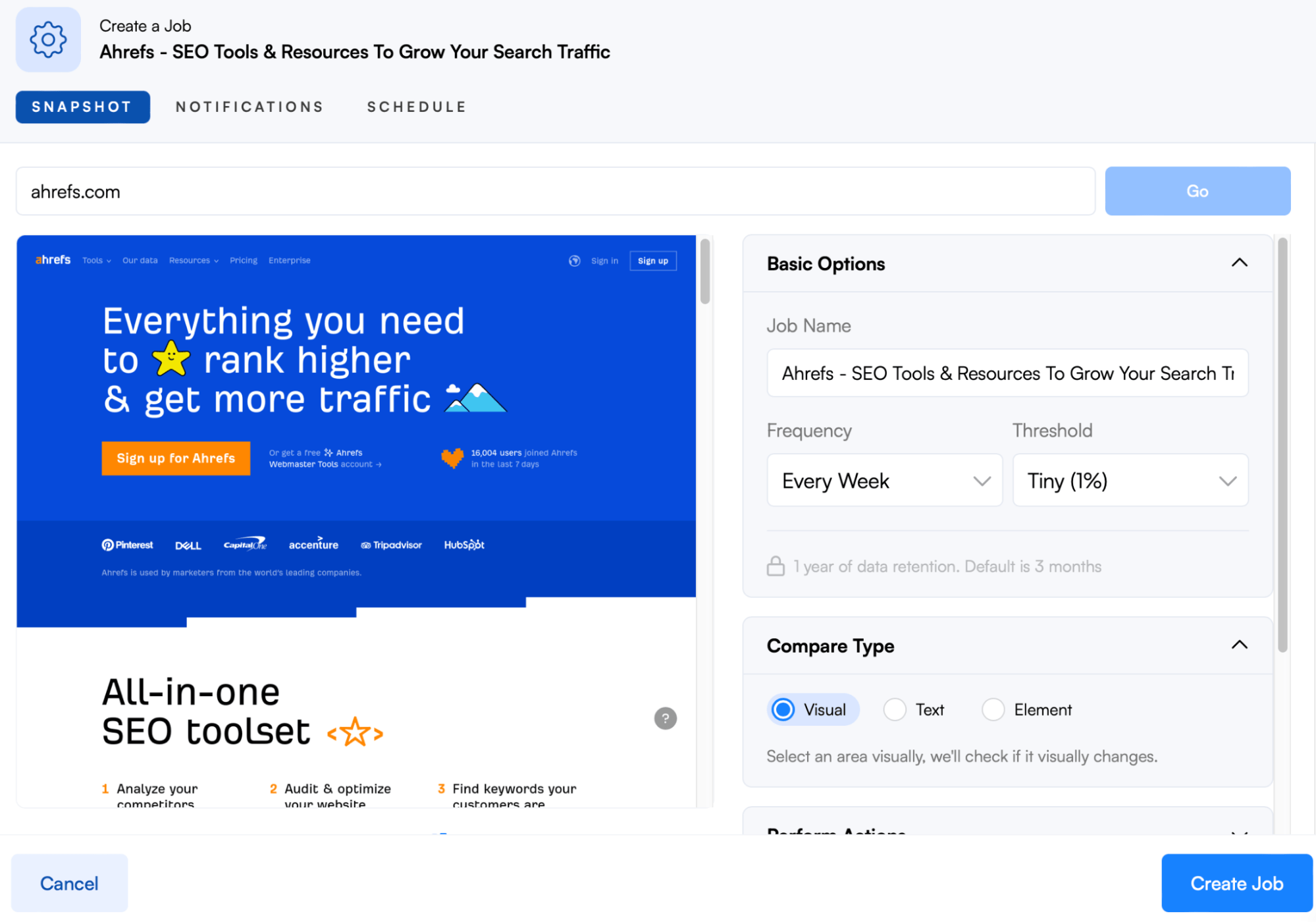
Task: Click the gear icon beside Create a Job
Action: (x=48, y=40)
